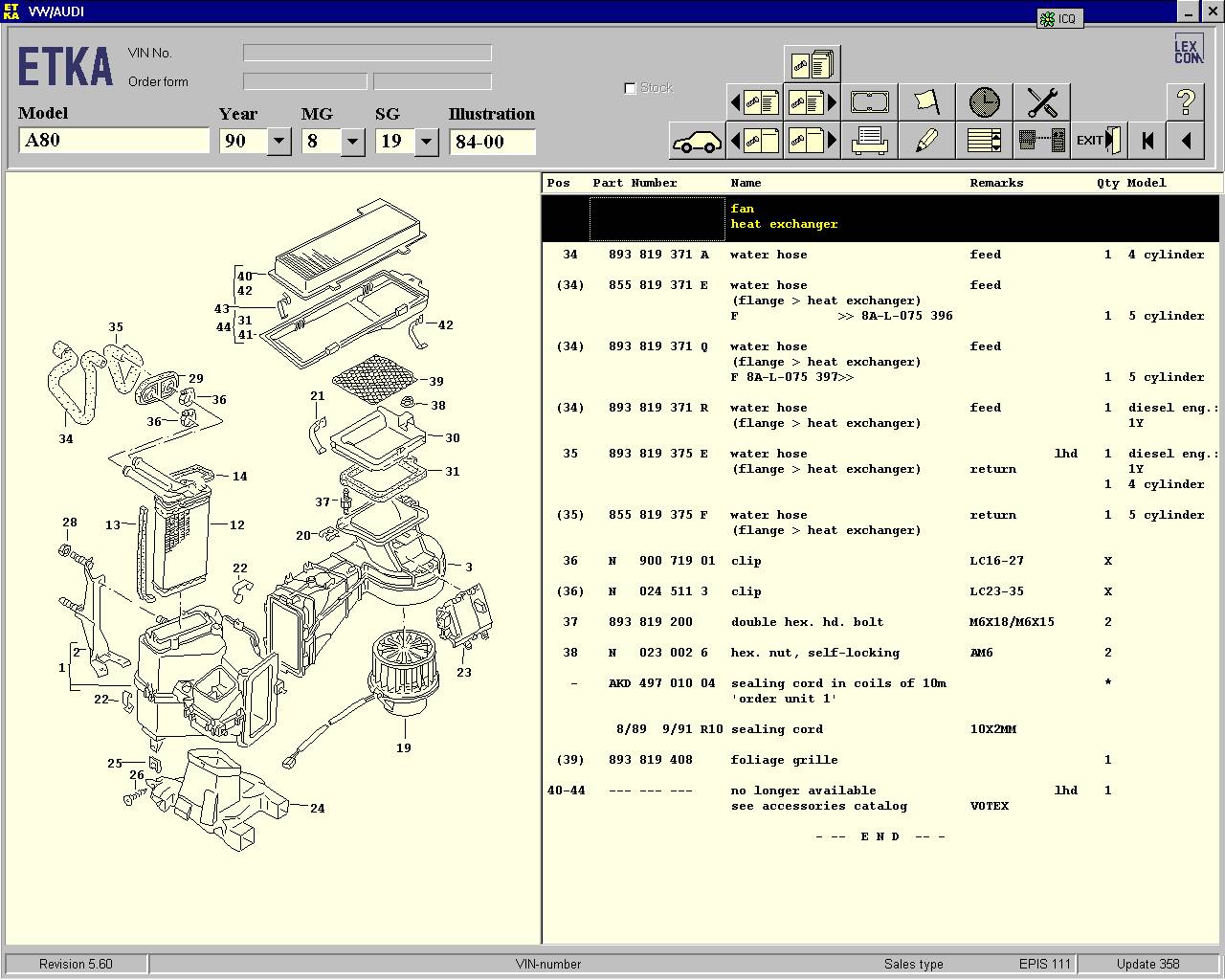Select the 'double hex. hd. bolt' row
The width and height of the screenshot is (1225, 980).
tap(880, 622)
